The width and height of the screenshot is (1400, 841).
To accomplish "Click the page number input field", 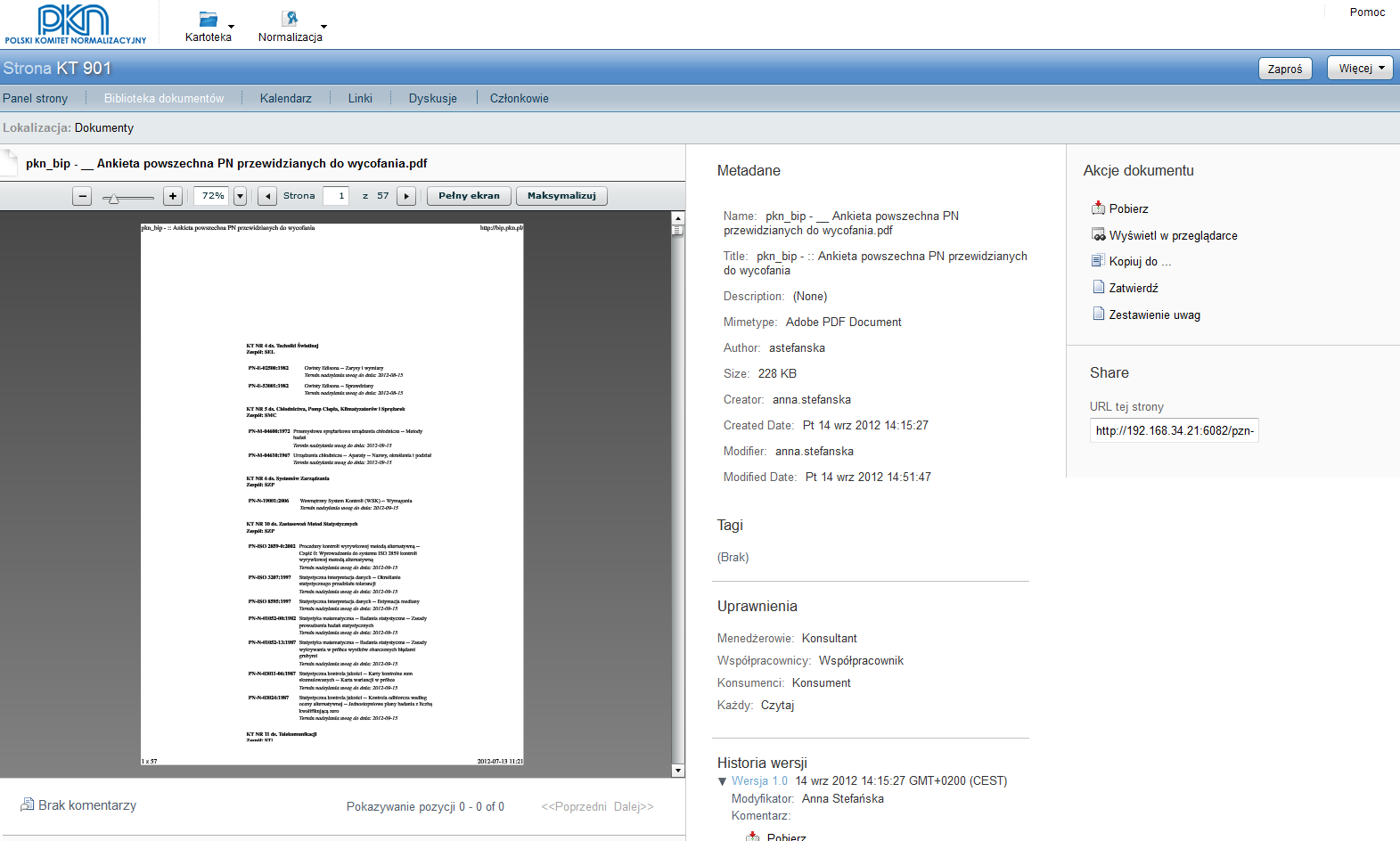I will pos(336,196).
